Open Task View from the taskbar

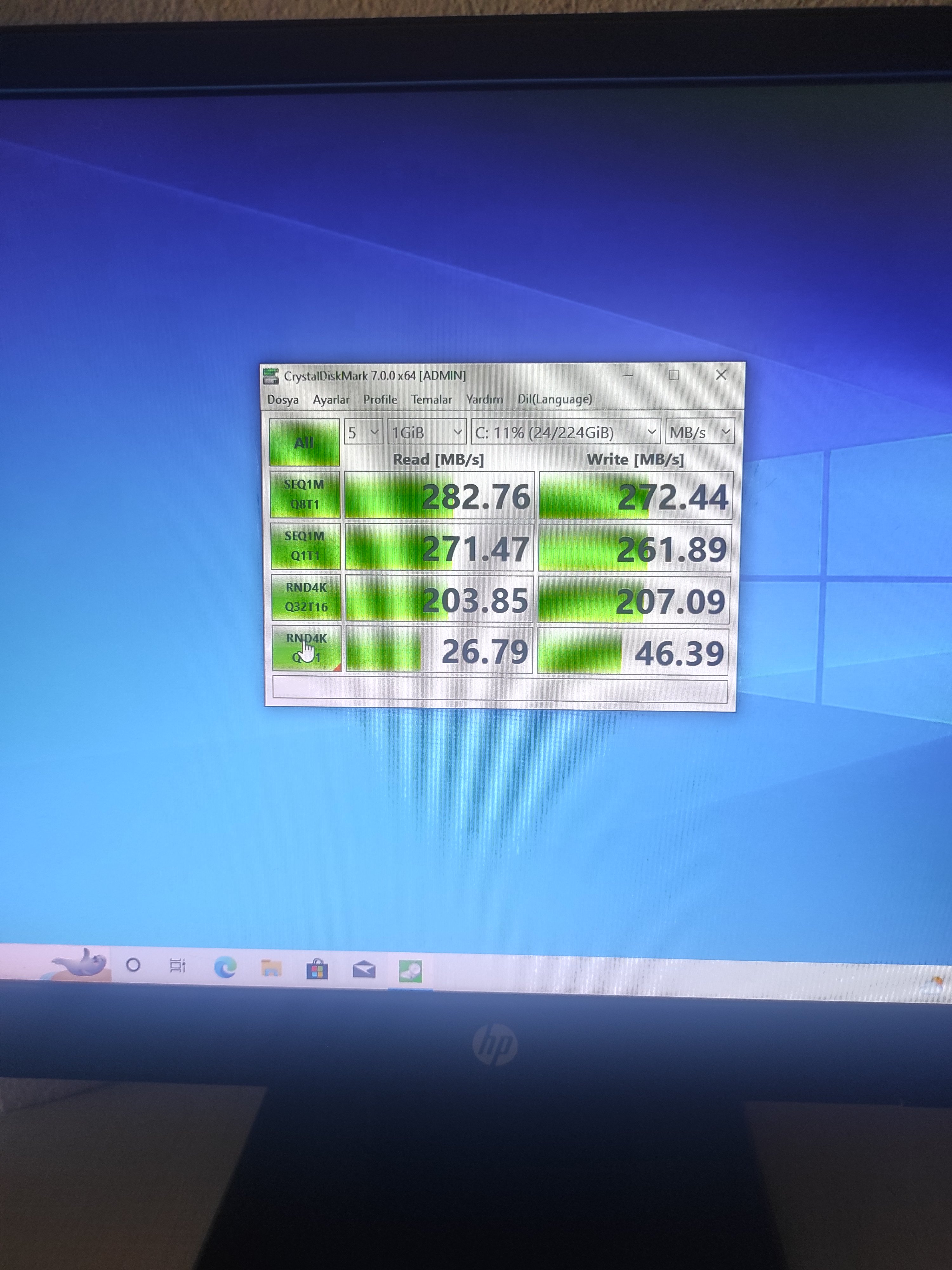click(178, 966)
